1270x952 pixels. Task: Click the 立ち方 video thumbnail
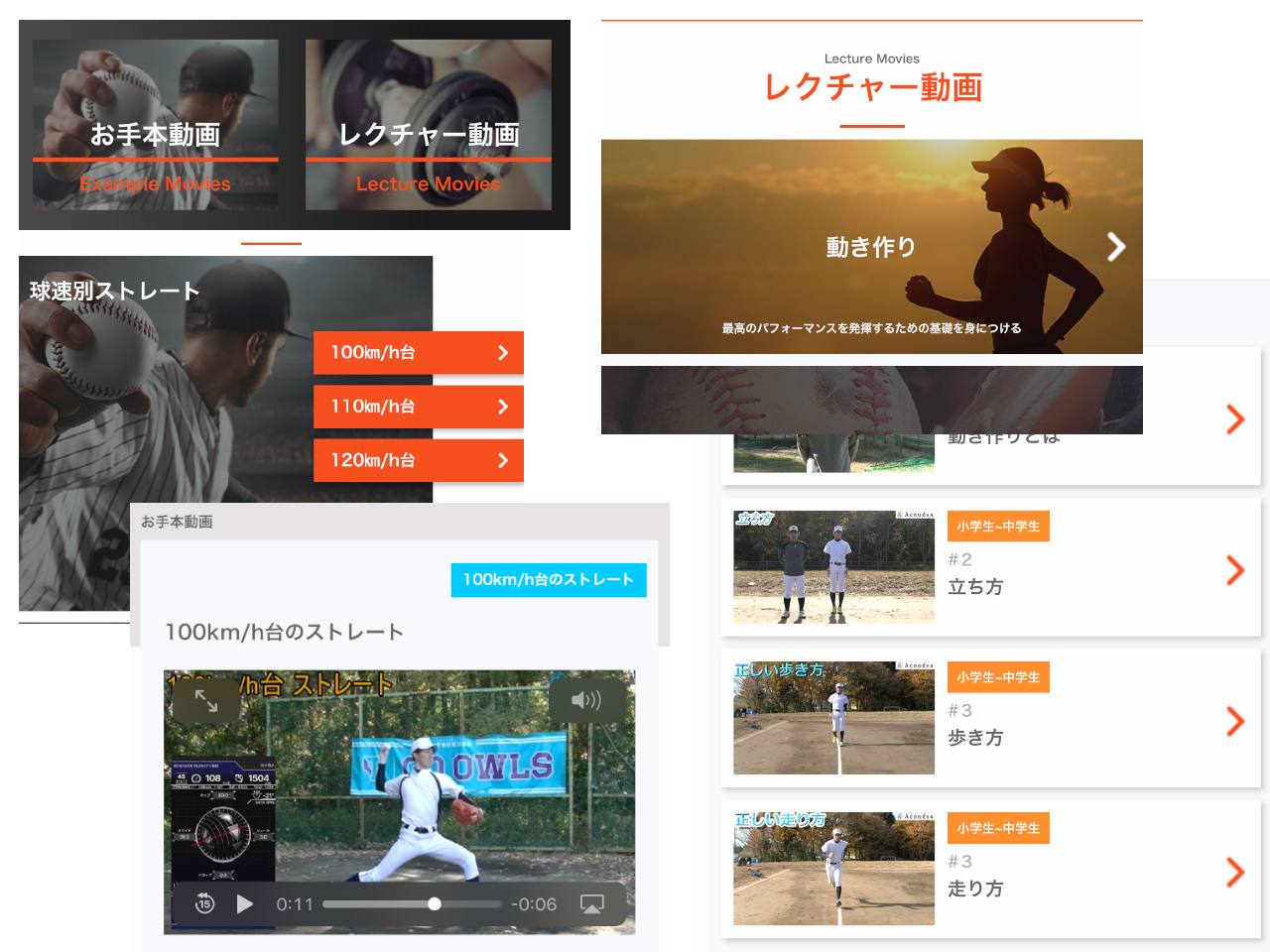pos(833,567)
